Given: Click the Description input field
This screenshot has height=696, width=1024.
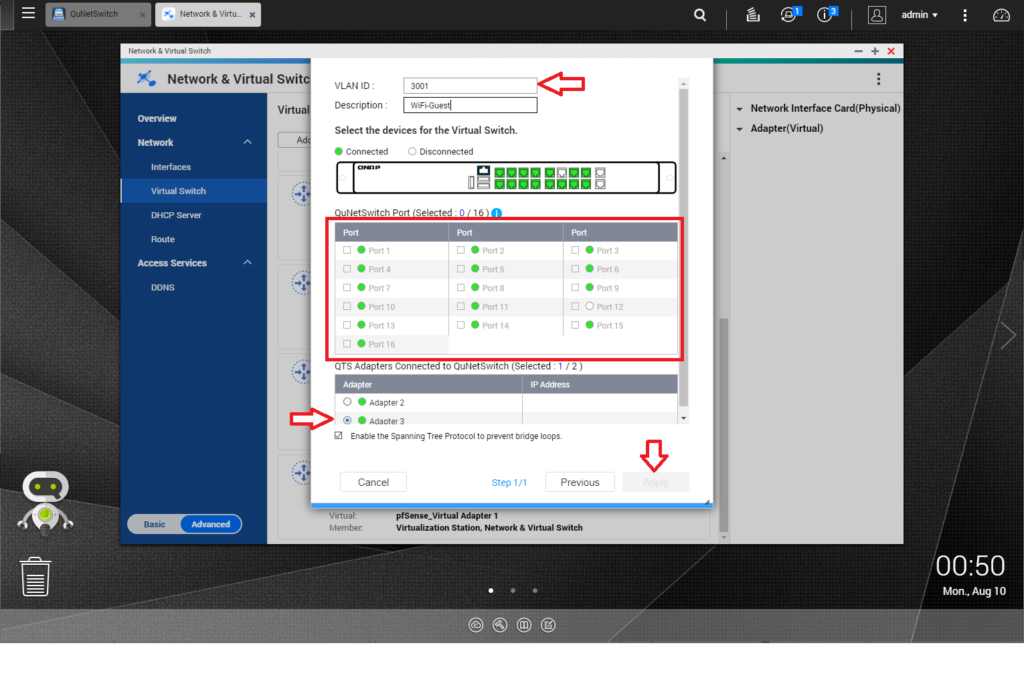Looking at the screenshot, I should click(x=470, y=105).
